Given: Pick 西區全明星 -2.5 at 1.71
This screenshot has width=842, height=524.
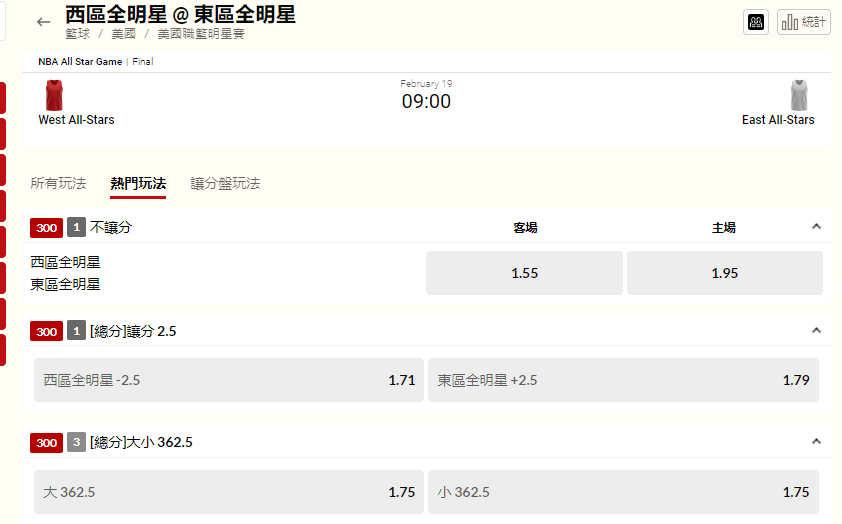Looking at the screenshot, I should 229,380.
